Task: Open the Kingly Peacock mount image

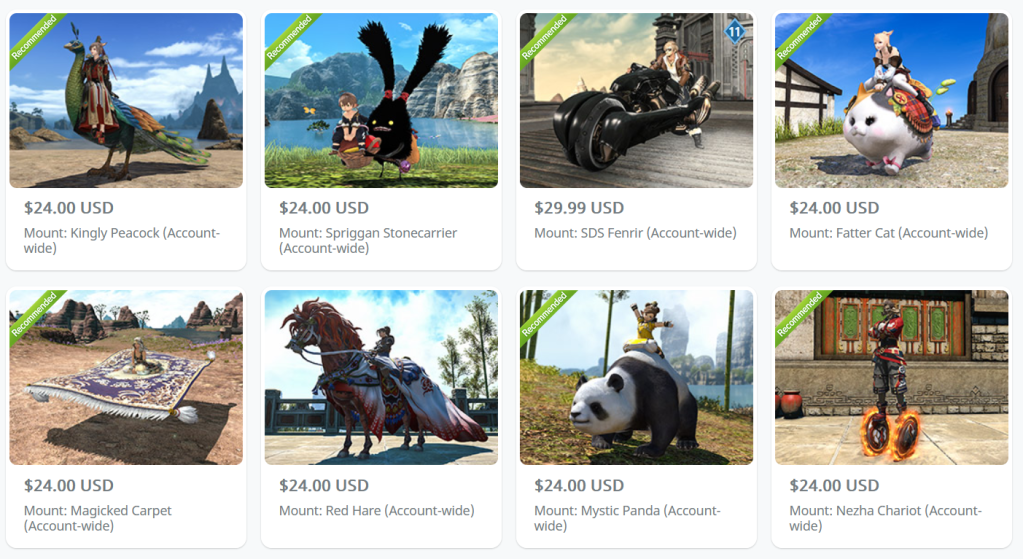Action: (126, 100)
